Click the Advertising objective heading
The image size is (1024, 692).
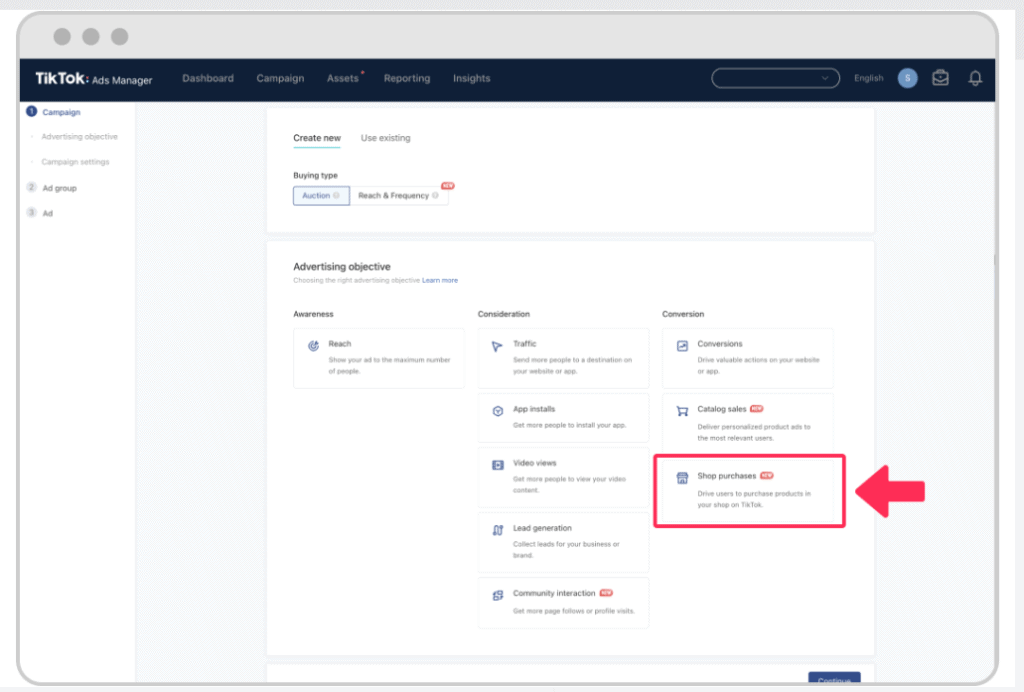(x=342, y=266)
